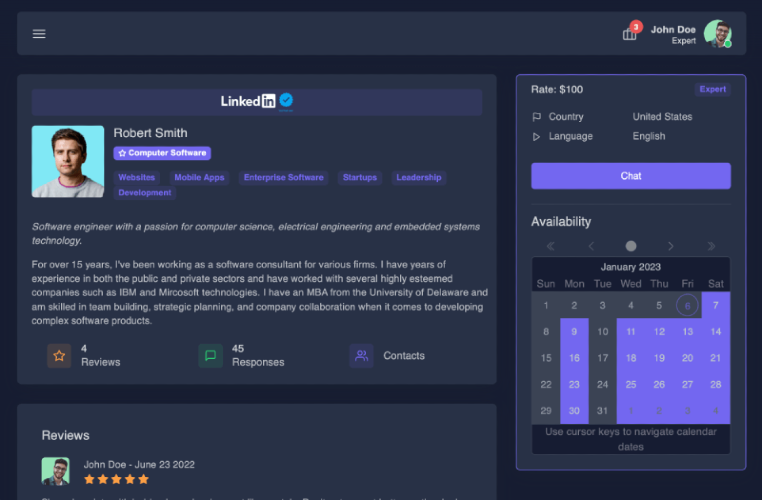Select the Development tag
This screenshot has width=762, height=500.
pos(145,192)
